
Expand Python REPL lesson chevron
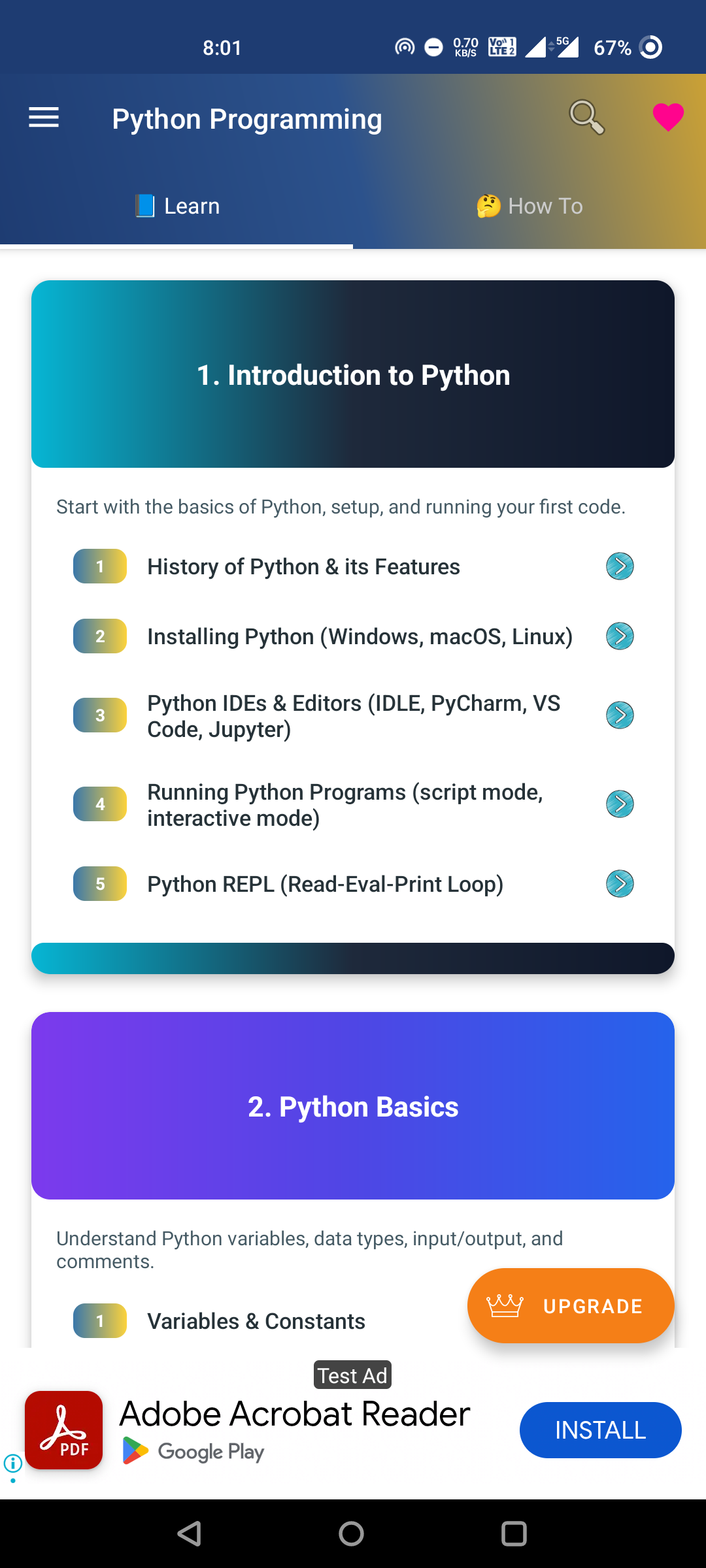[619, 884]
